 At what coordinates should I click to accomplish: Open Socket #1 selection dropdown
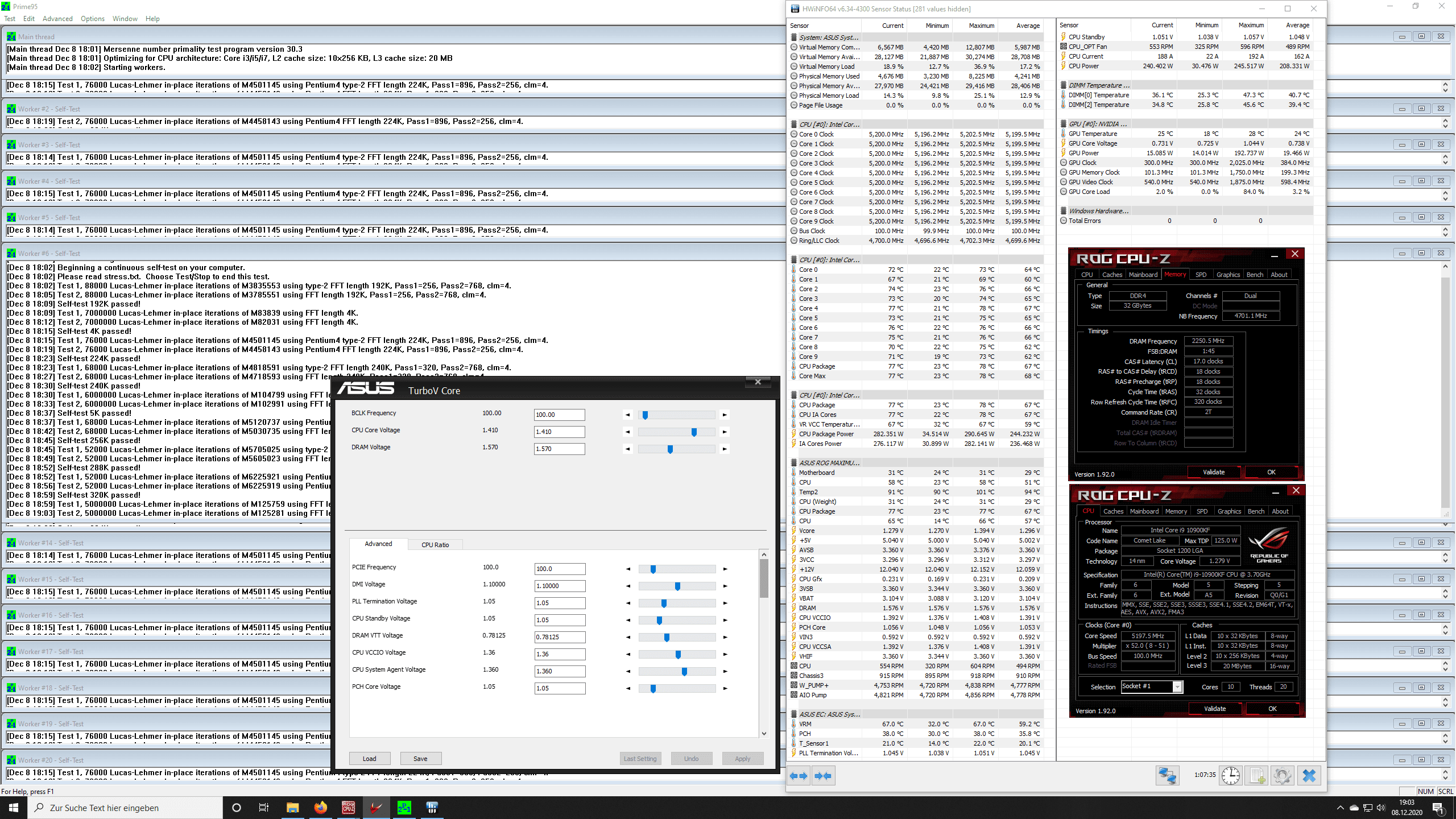[1177, 687]
